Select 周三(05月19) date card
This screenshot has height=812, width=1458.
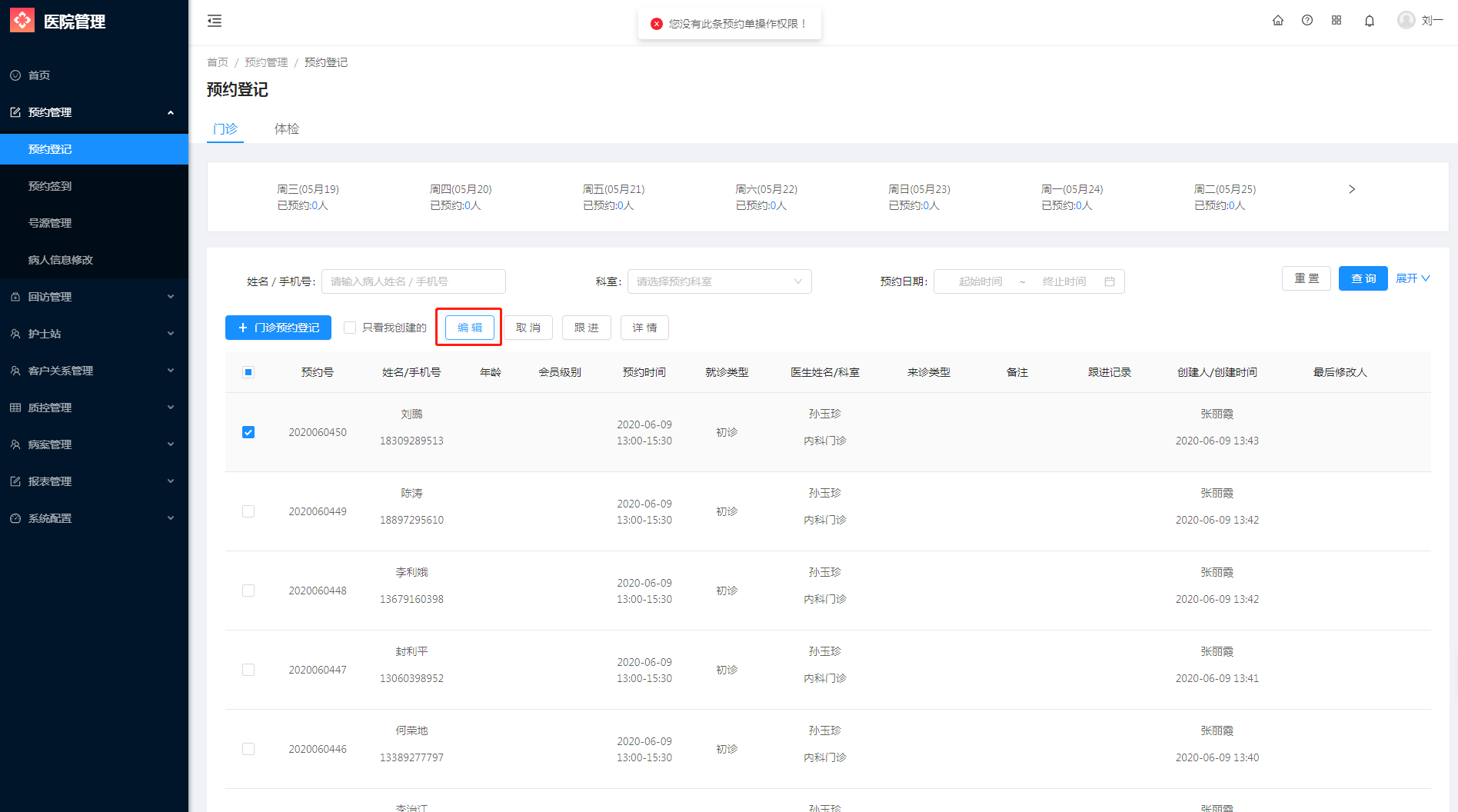pyautogui.click(x=308, y=197)
